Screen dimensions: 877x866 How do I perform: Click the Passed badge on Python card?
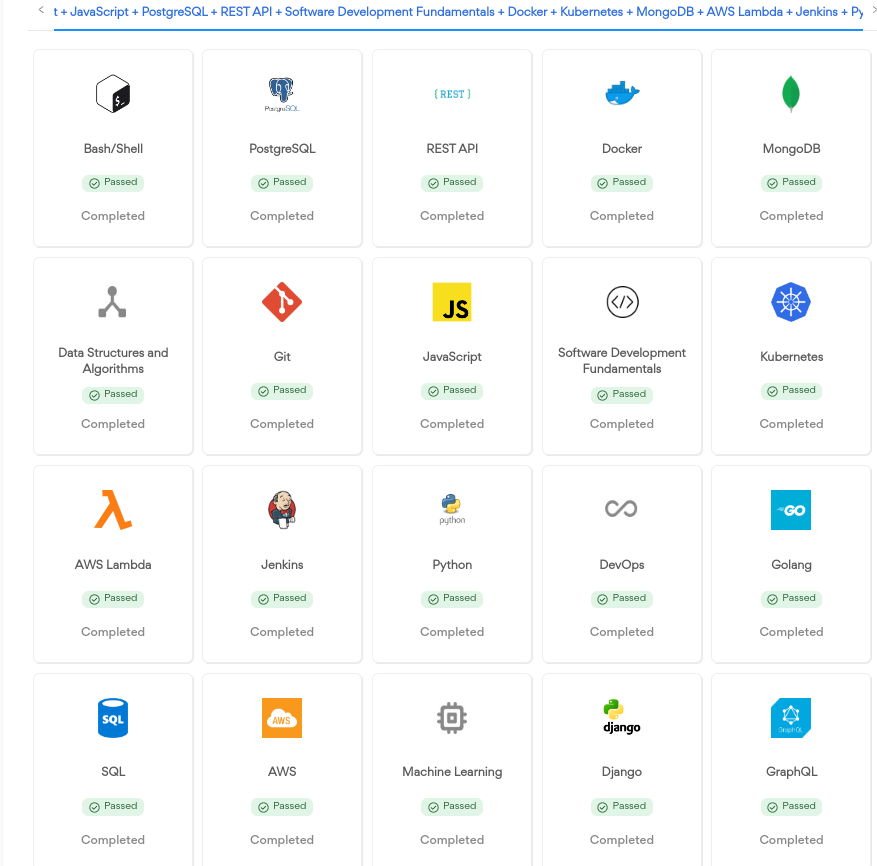pyautogui.click(x=452, y=599)
